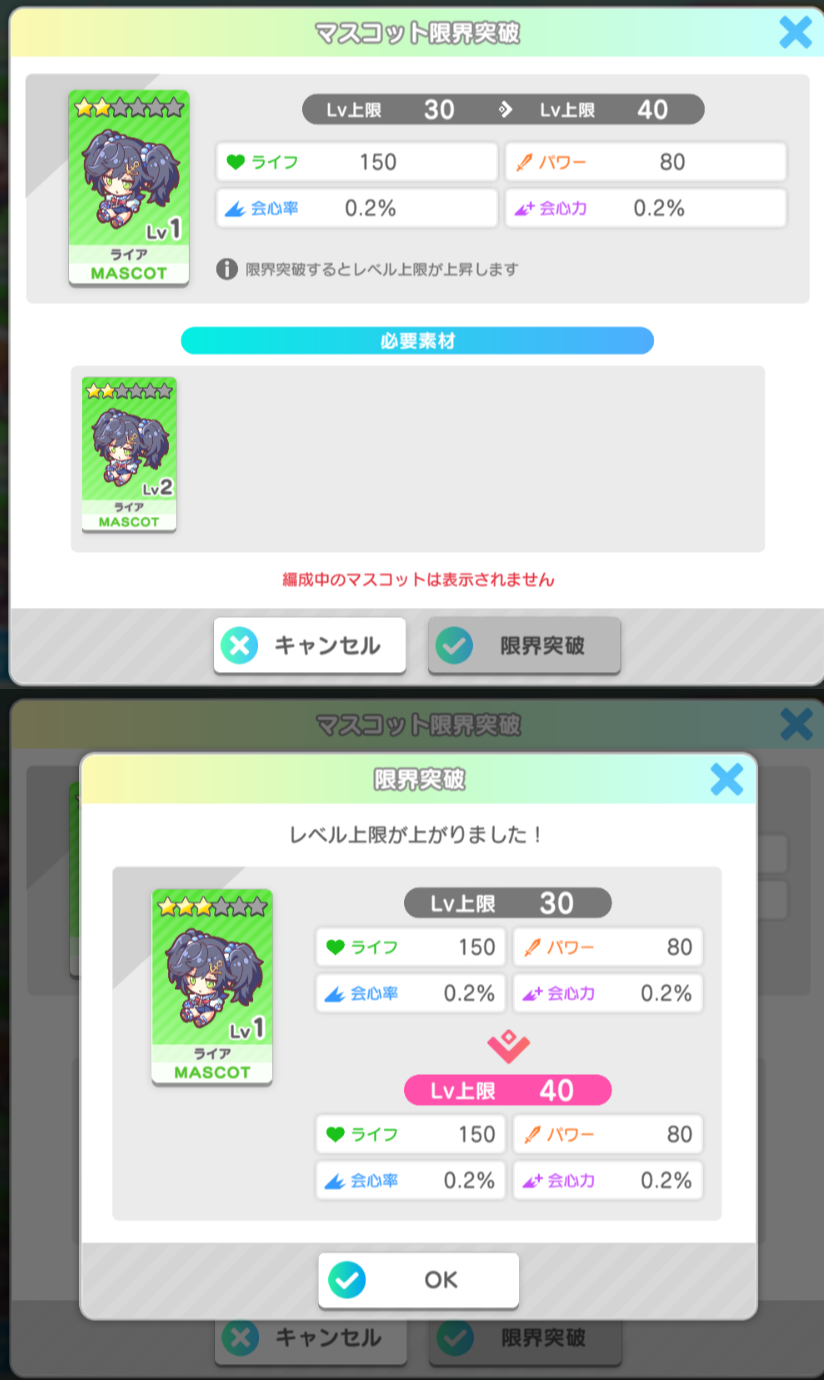
Task: Click the arrow between the Lv上限 30 and 40 labels
Action: click(506, 110)
